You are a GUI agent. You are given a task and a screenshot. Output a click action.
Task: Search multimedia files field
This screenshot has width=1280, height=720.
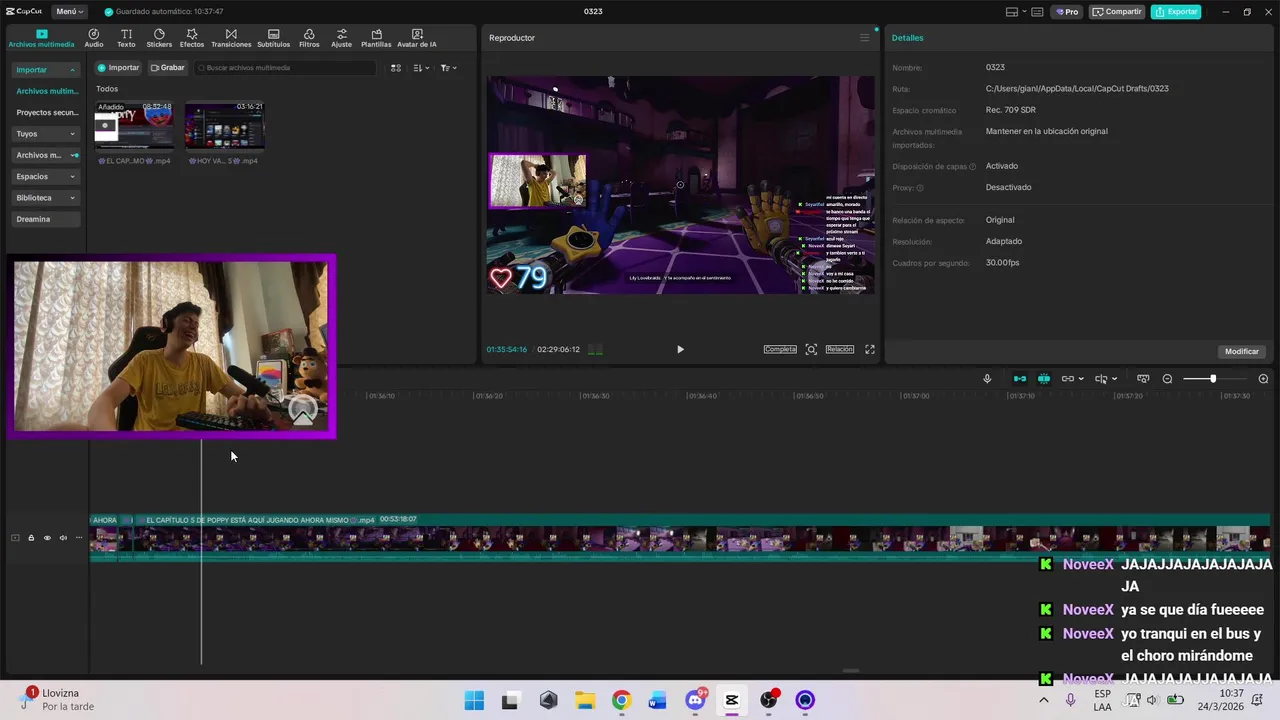point(285,68)
